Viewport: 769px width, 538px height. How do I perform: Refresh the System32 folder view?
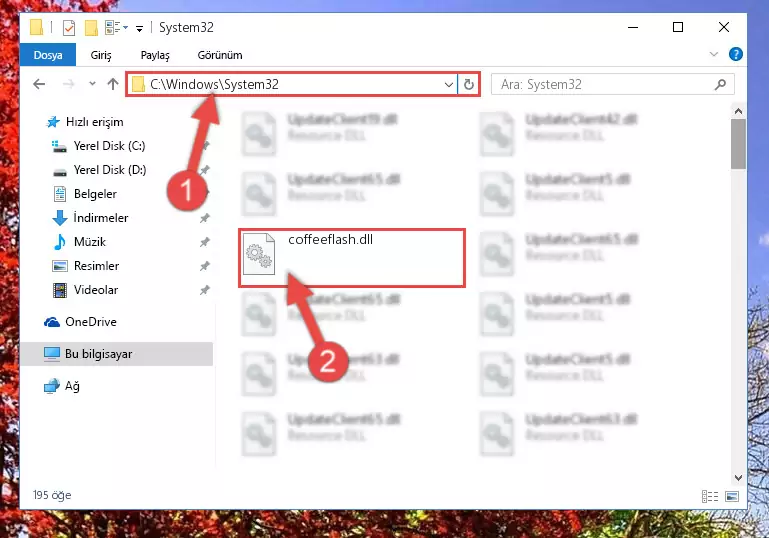coord(469,84)
